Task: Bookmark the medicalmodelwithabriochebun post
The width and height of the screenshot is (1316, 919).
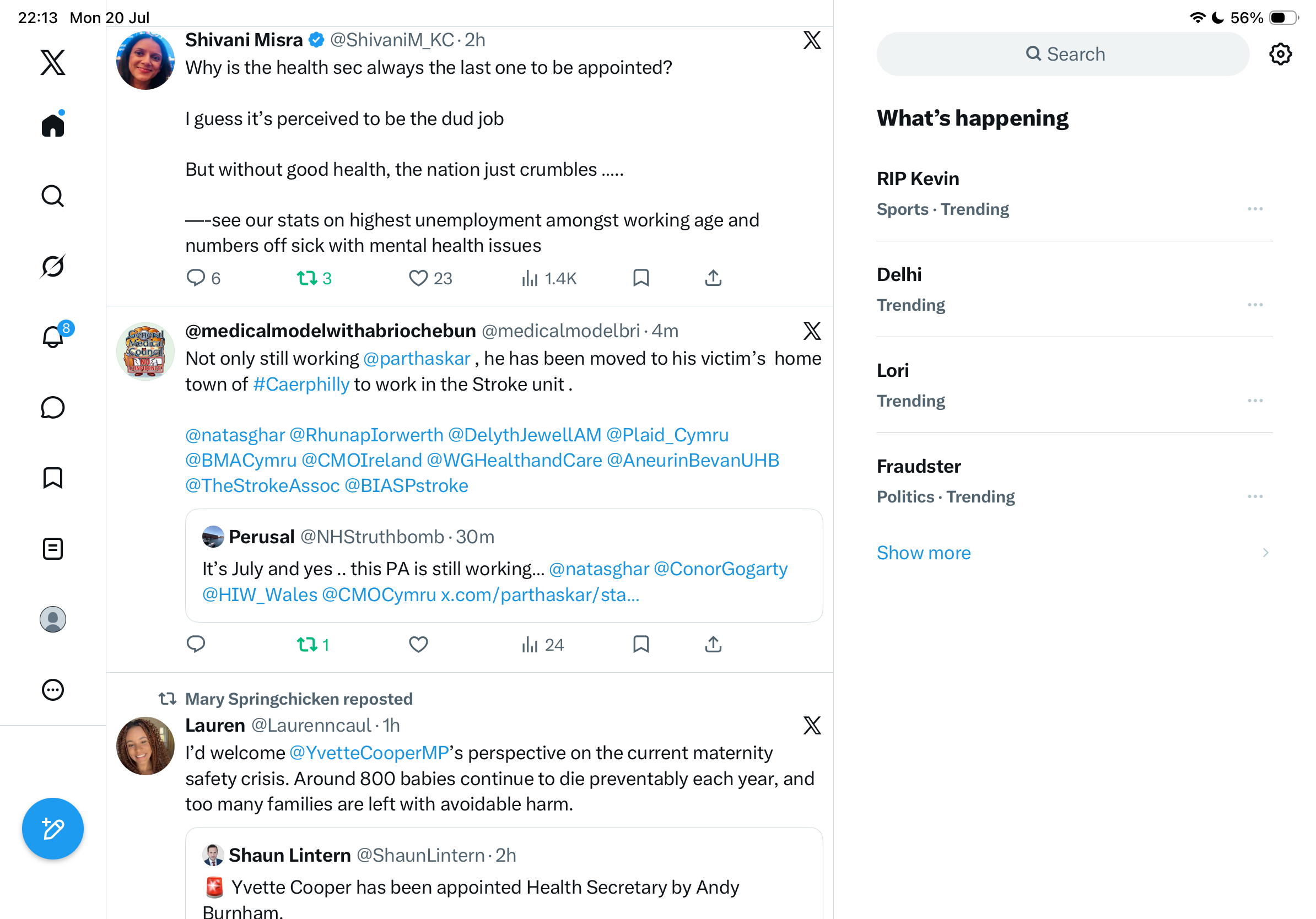Action: click(x=641, y=645)
